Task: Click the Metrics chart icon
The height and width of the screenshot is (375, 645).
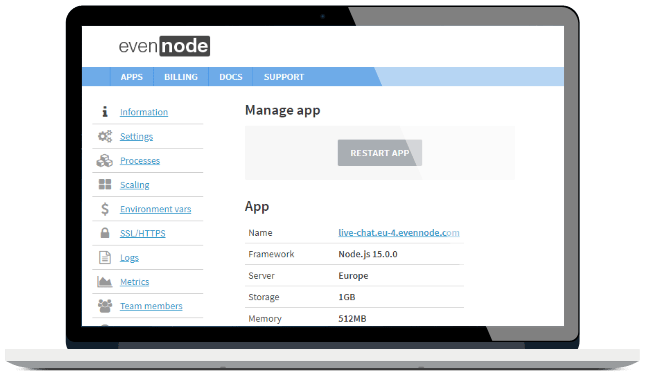Action: 104,281
